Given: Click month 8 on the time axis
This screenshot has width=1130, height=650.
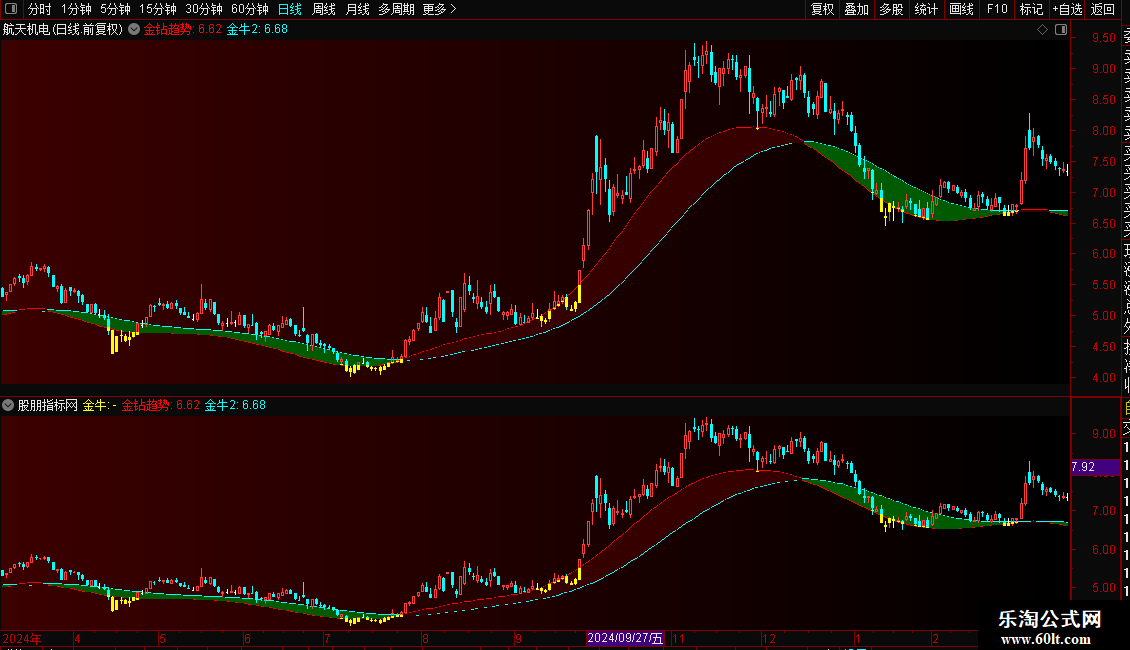Looking at the screenshot, I should (x=425, y=639).
